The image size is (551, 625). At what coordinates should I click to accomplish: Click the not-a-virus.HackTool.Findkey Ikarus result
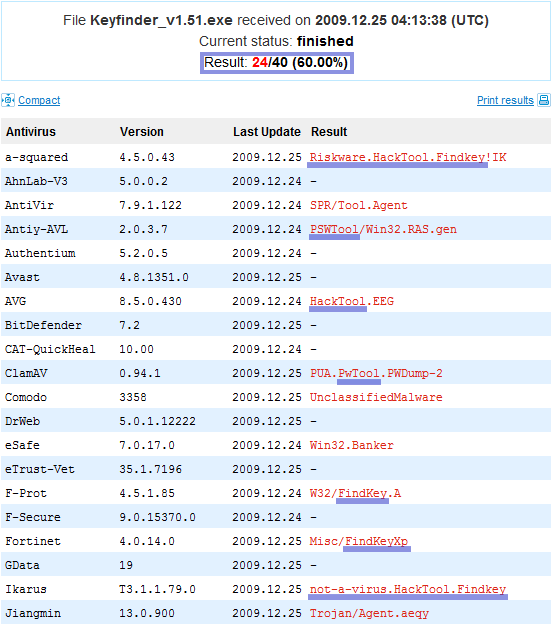(x=408, y=589)
